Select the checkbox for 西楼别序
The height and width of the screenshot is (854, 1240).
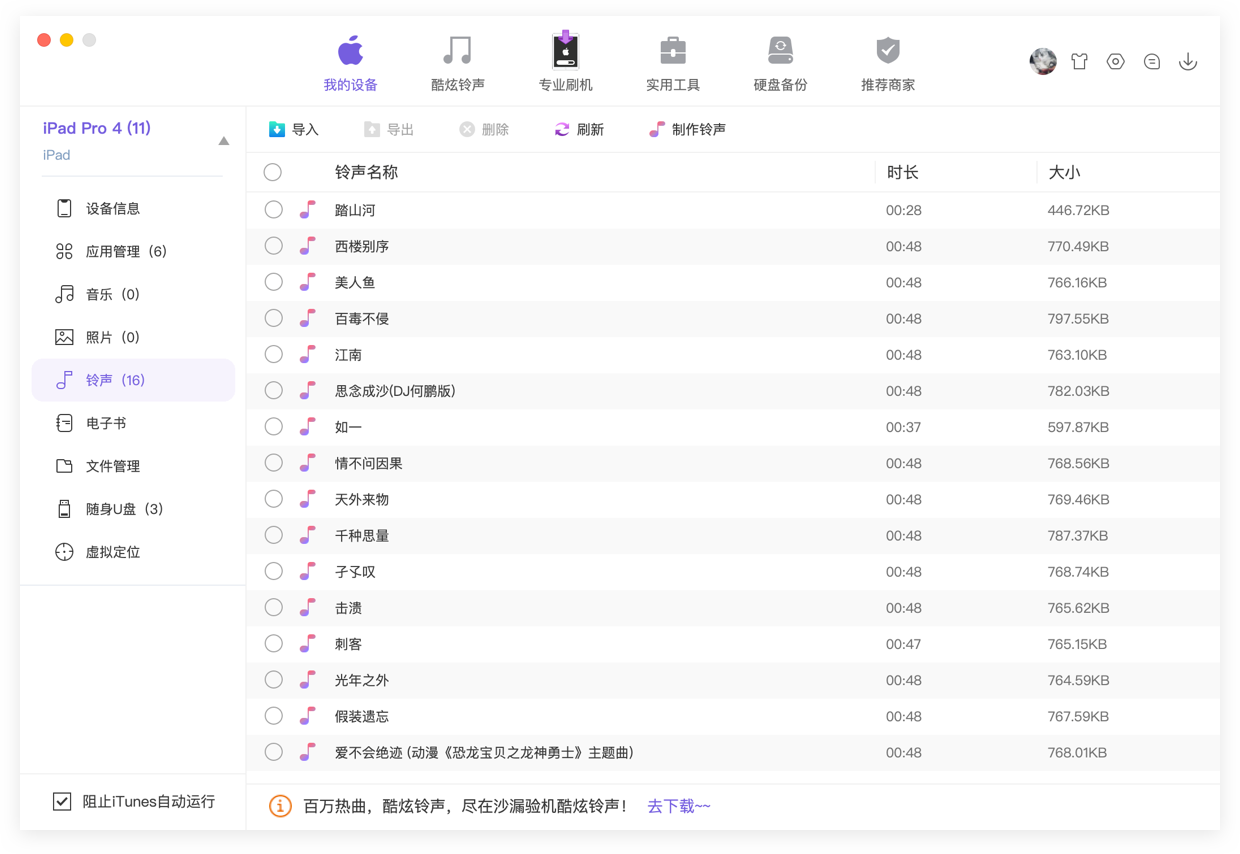[x=273, y=246]
